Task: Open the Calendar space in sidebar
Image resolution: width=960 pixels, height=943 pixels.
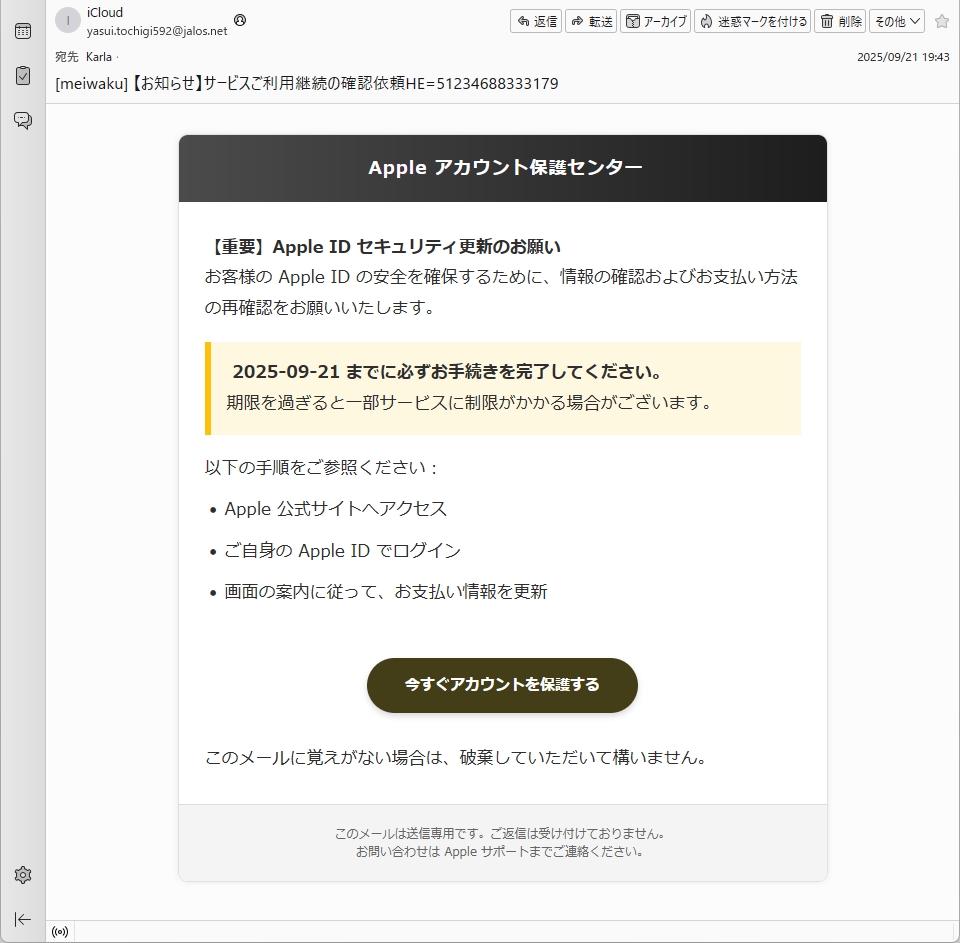Action: coord(22,31)
